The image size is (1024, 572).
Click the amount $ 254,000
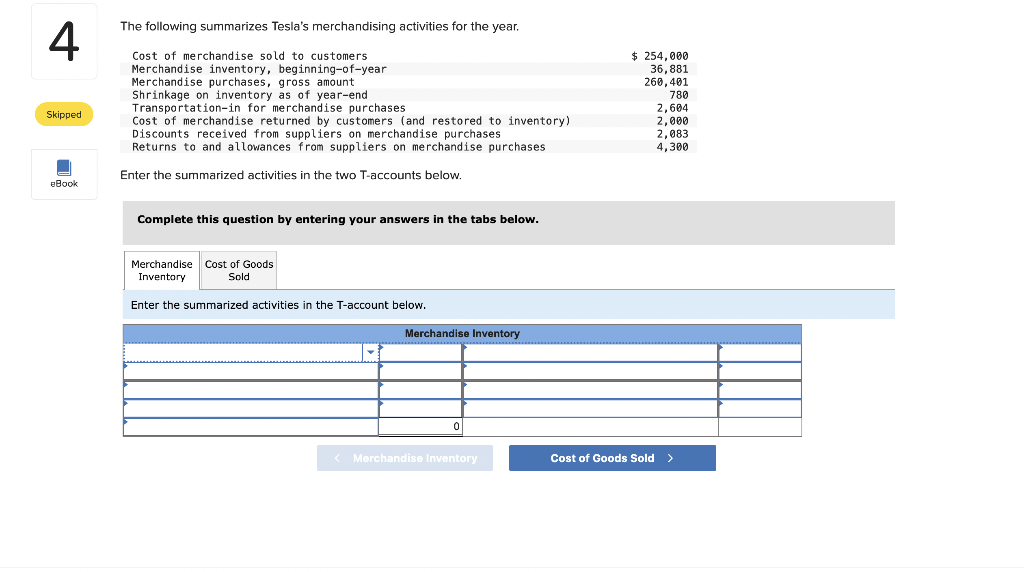(x=660, y=56)
